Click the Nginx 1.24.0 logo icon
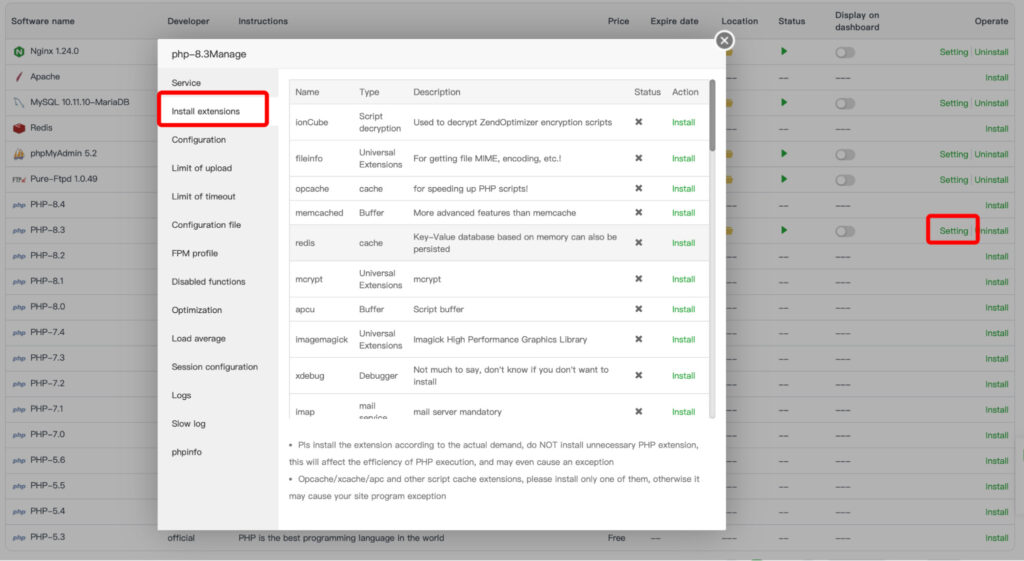Viewport: 1024px width, 561px height. coord(19,51)
